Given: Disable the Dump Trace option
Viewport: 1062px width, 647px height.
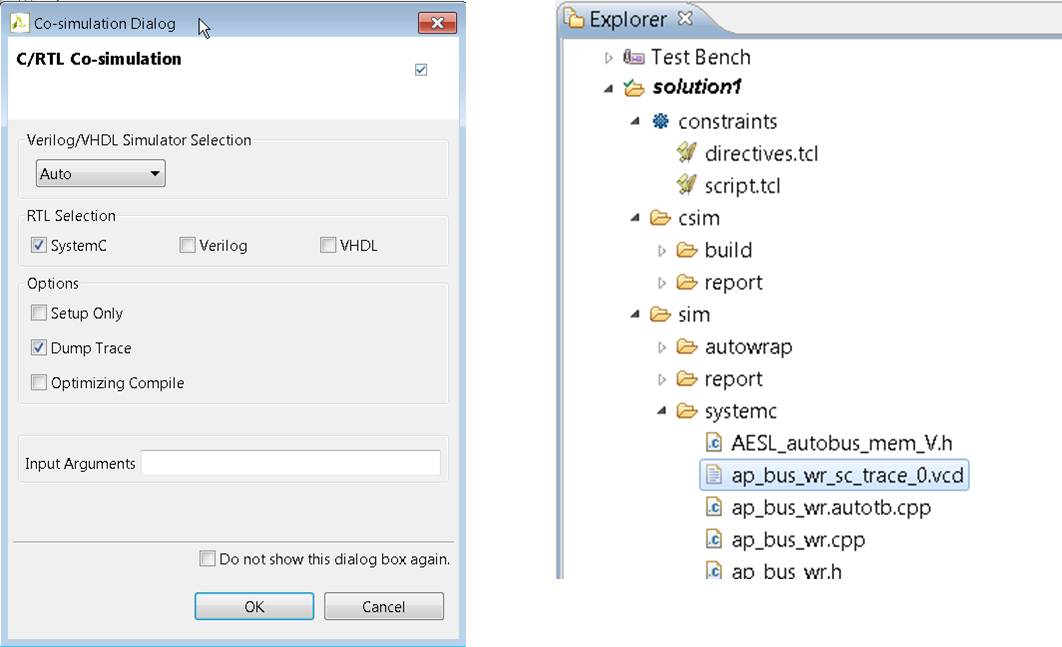Looking at the screenshot, I should tap(38, 348).
